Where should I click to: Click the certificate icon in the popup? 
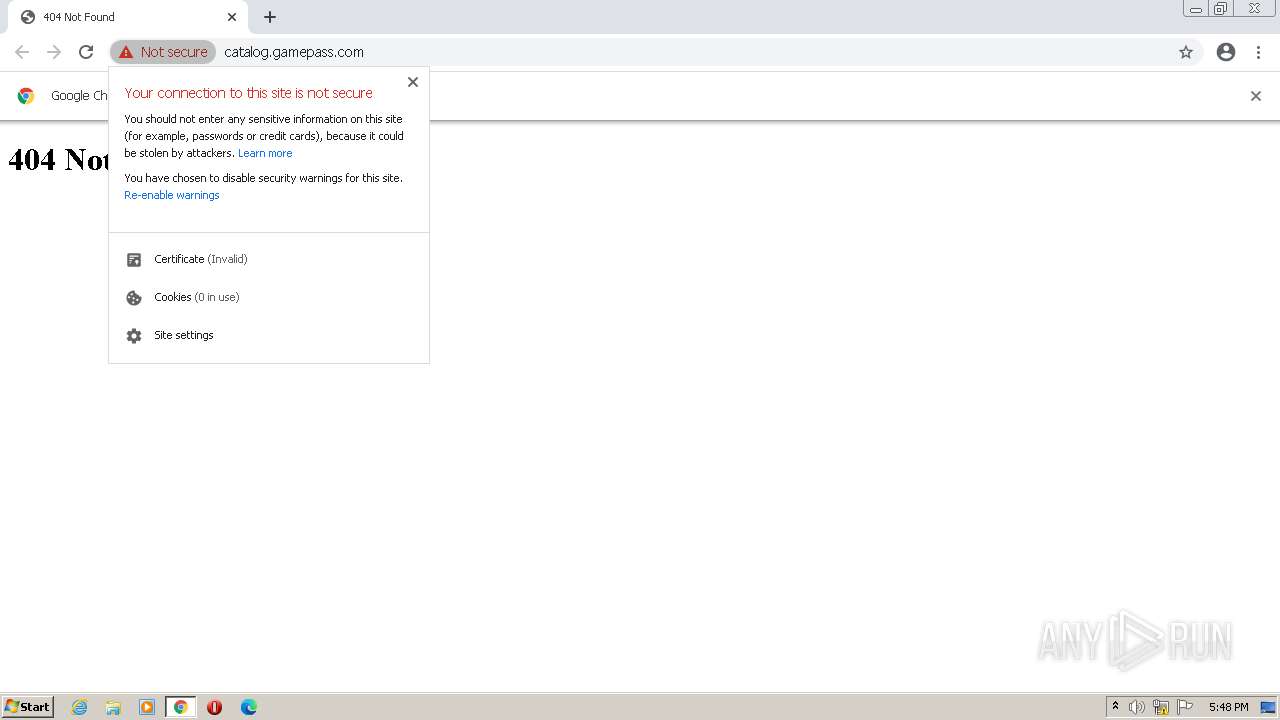click(x=134, y=260)
